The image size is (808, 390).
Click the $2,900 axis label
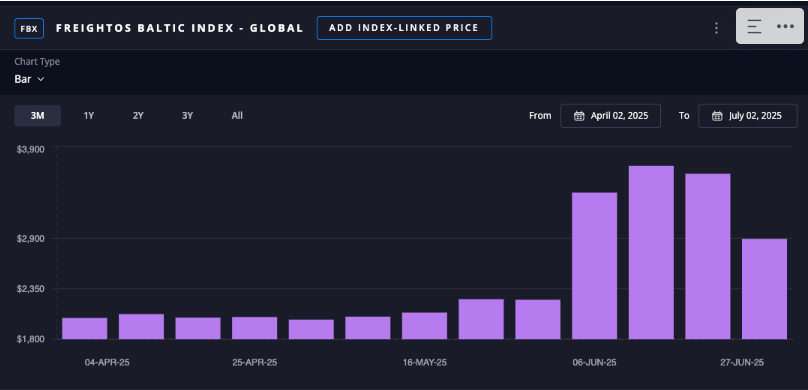(x=31, y=239)
